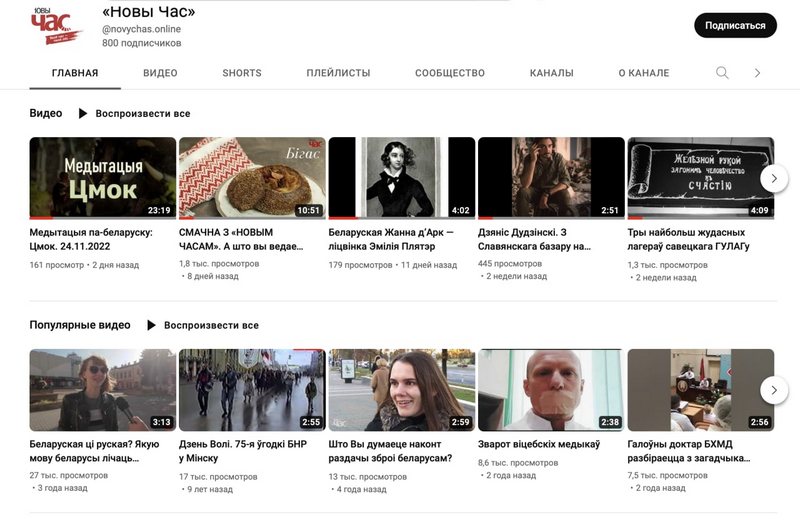Image resolution: width=800 pixels, height=521 pixels.
Task: Select the ПЛЕЙЛИСТЫ tab
Action: click(x=338, y=73)
